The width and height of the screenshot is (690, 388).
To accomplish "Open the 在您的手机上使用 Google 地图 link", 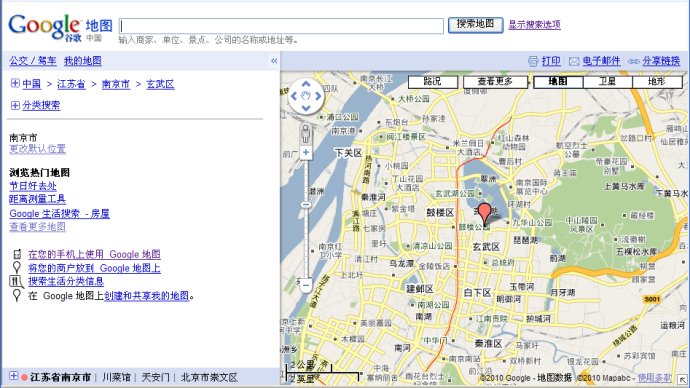I will click(x=94, y=254).
